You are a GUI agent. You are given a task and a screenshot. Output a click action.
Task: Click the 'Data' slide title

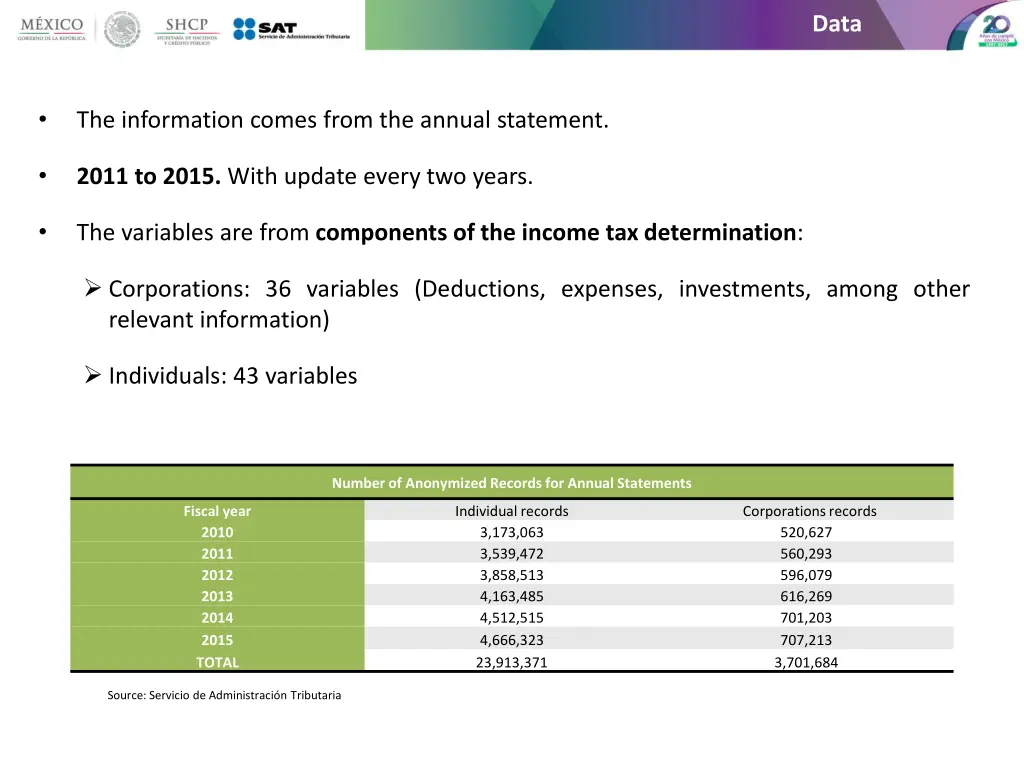pos(837,24)
